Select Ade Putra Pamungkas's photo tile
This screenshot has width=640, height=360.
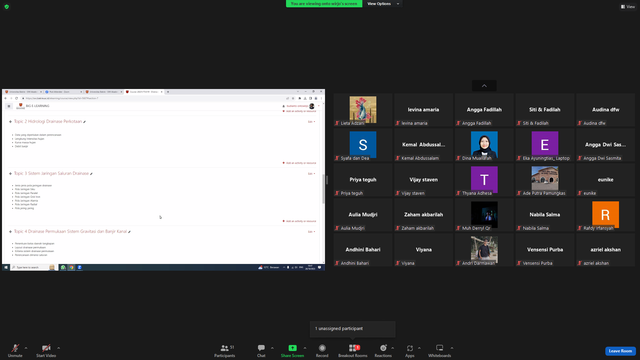coord(544,179)
